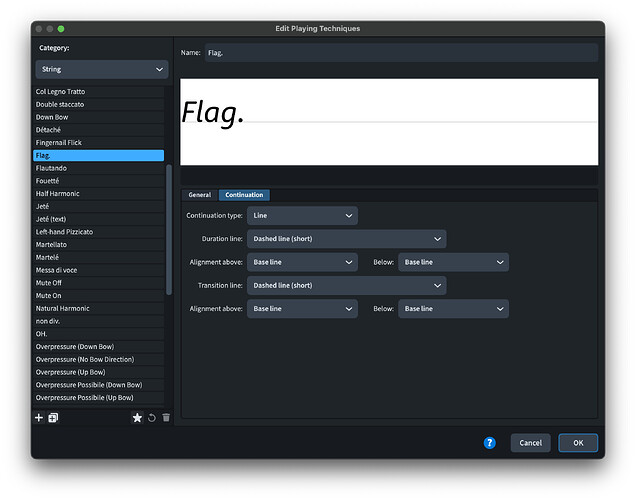Duplicate selected playing technique icon

tap(53, 418)
